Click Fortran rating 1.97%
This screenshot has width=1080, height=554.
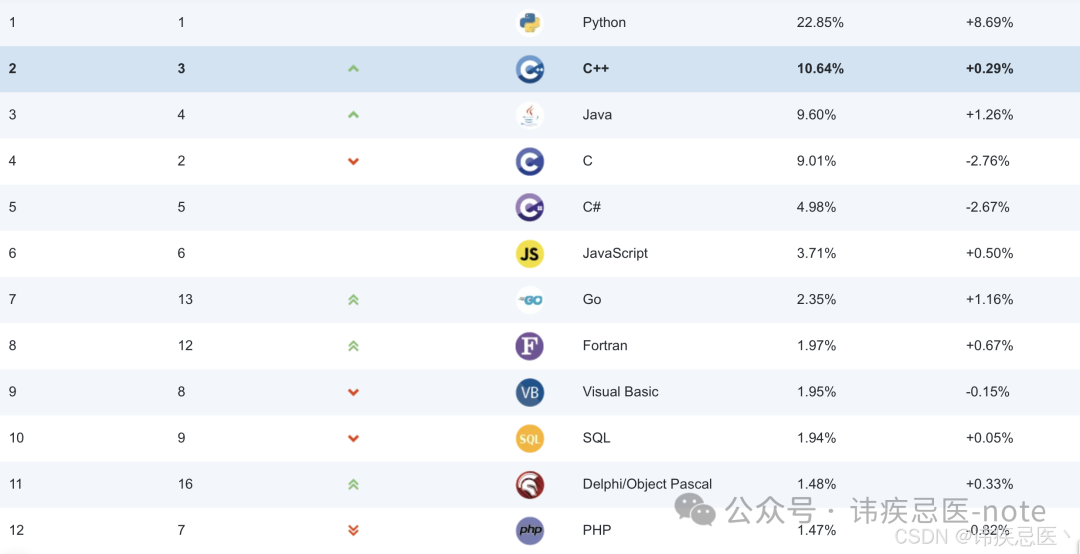click(816, 346)
